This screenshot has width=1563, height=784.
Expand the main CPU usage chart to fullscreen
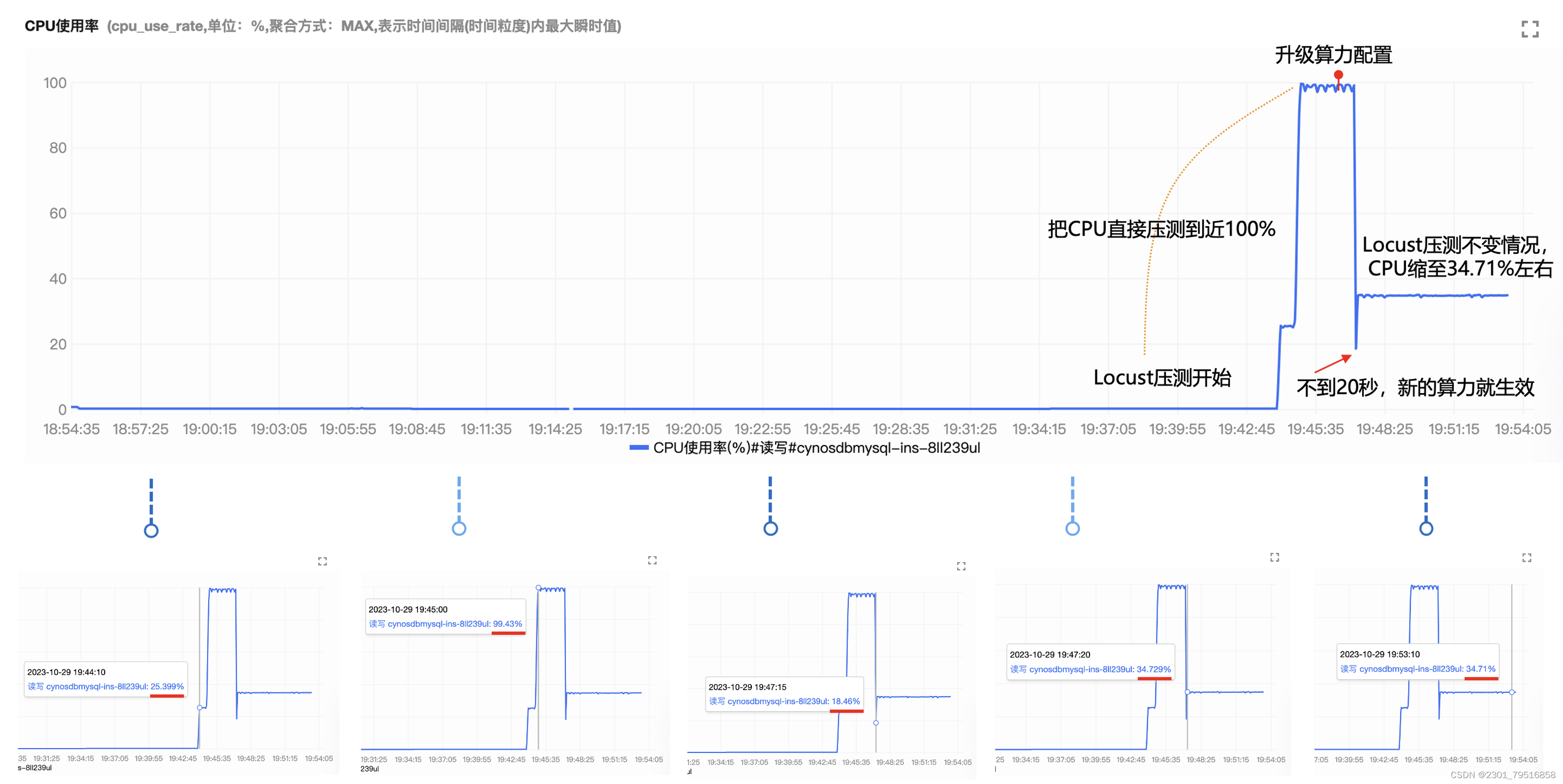(x=1530, y=29)
